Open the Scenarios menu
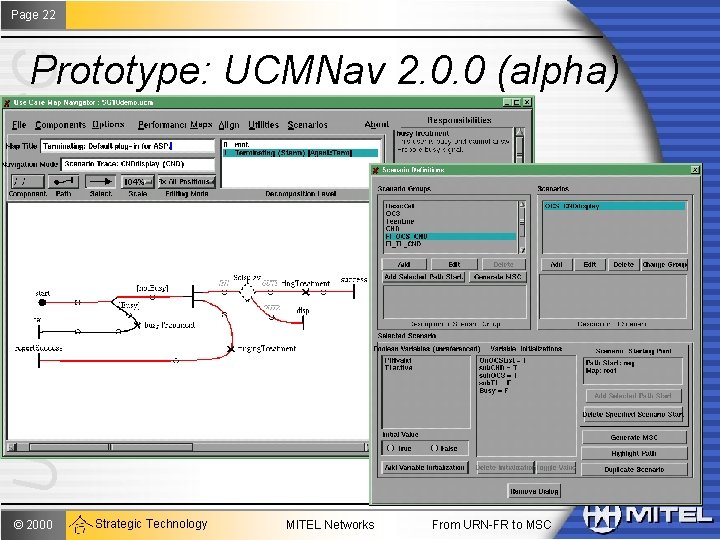 tap(307, 125)
